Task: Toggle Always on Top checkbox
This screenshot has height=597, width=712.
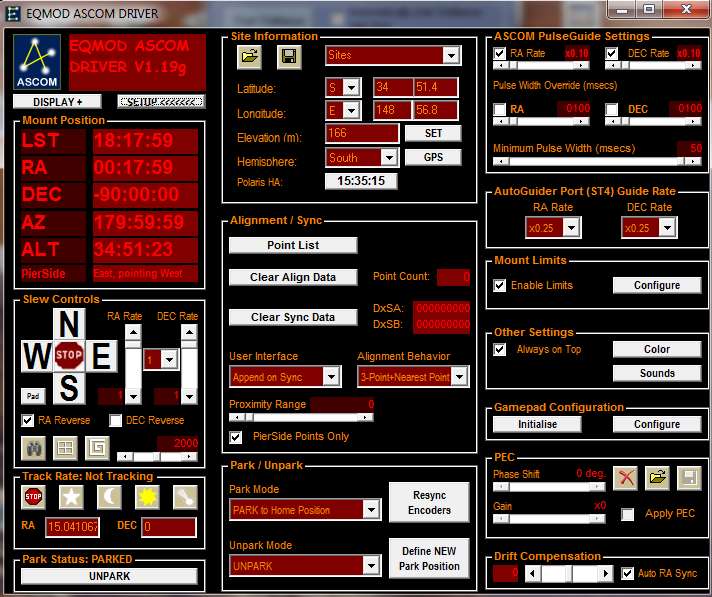Action: click(x=499, y=350)
